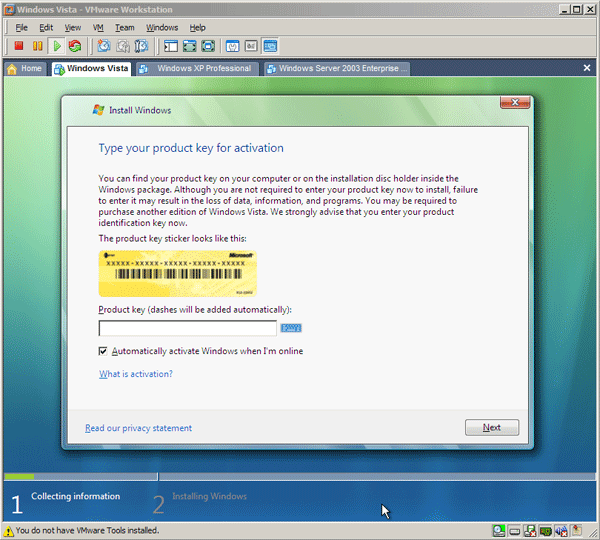Viewport: 600px width, 540px height.
Task: Open the Edit menu
Action: coord(46,28)
